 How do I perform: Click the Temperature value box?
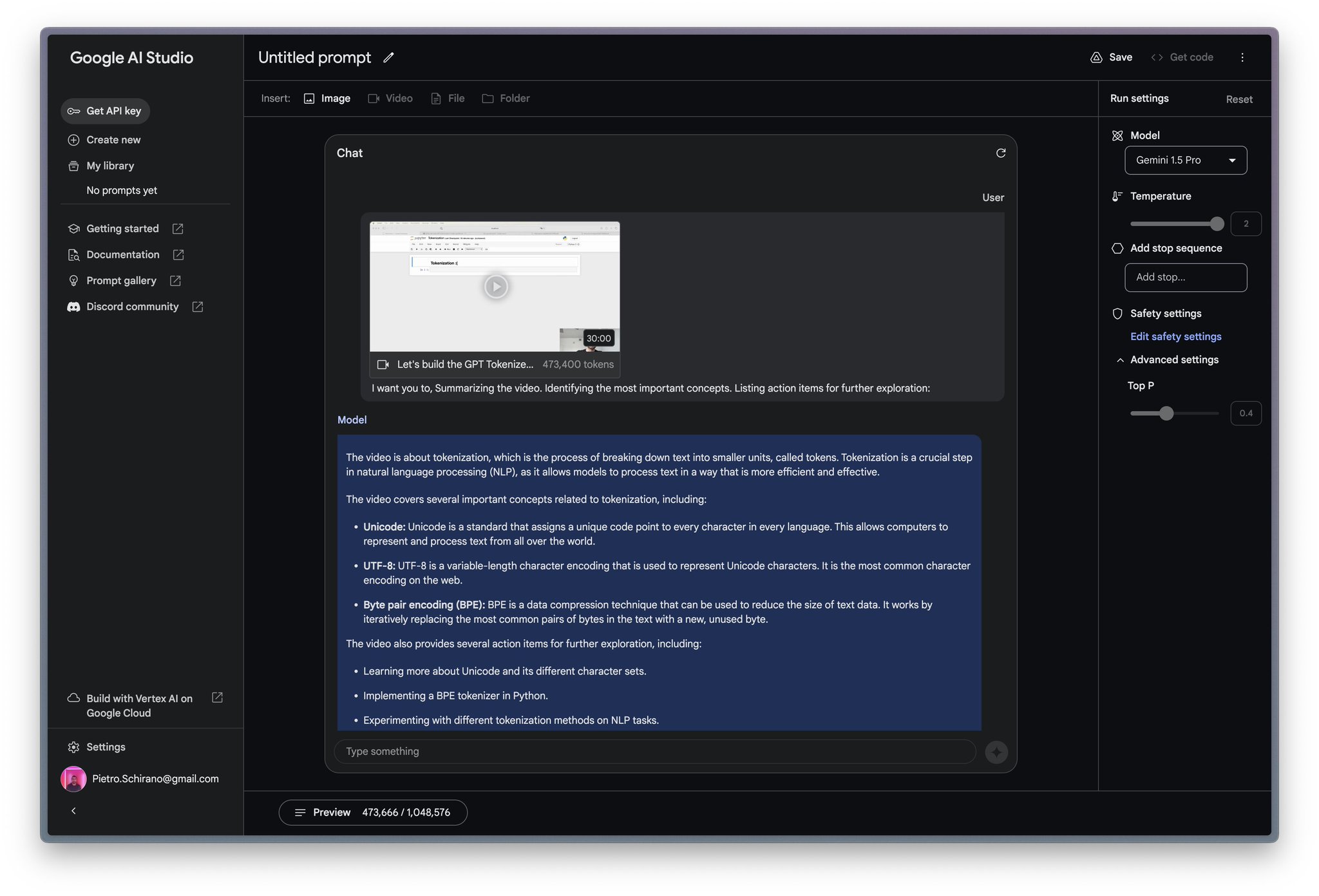[x=1246, y=224]
